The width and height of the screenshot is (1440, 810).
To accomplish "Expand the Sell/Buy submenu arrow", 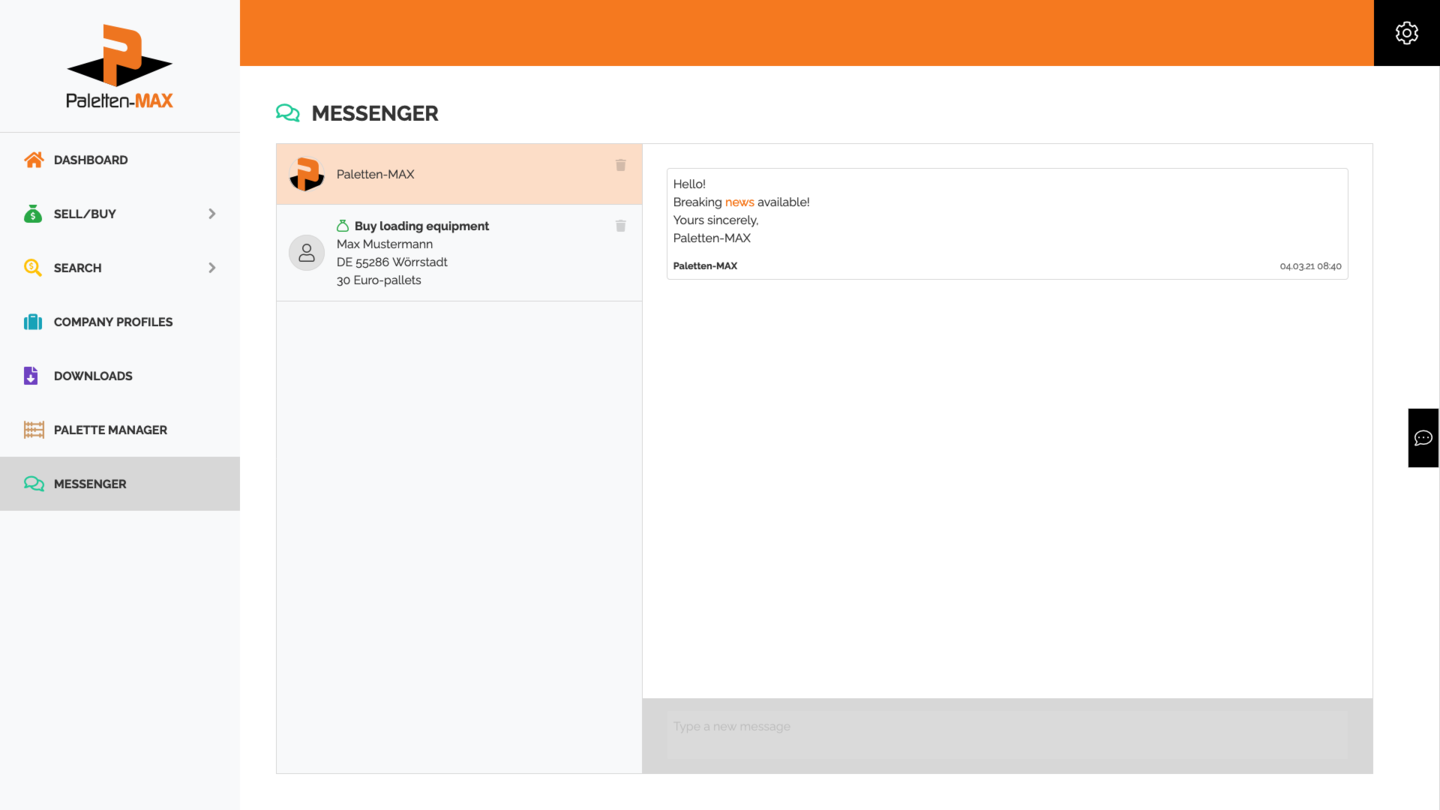I will coord(212,214).
